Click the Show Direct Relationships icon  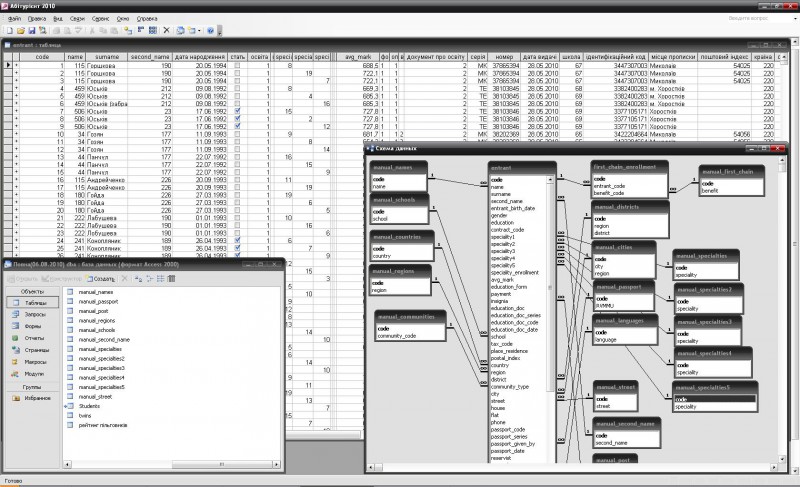[x=141, y=31]
